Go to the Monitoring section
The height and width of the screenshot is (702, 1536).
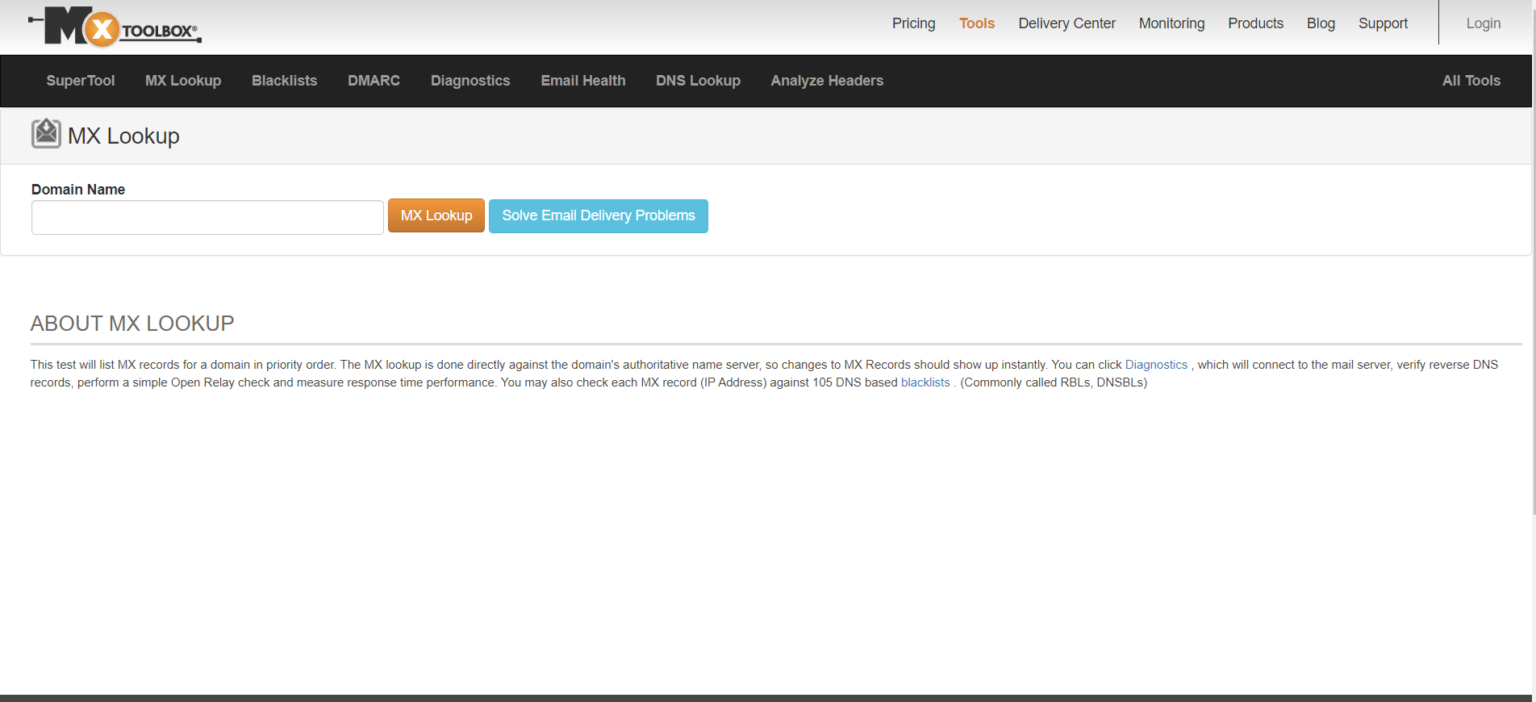click(x=1171, y=23)
